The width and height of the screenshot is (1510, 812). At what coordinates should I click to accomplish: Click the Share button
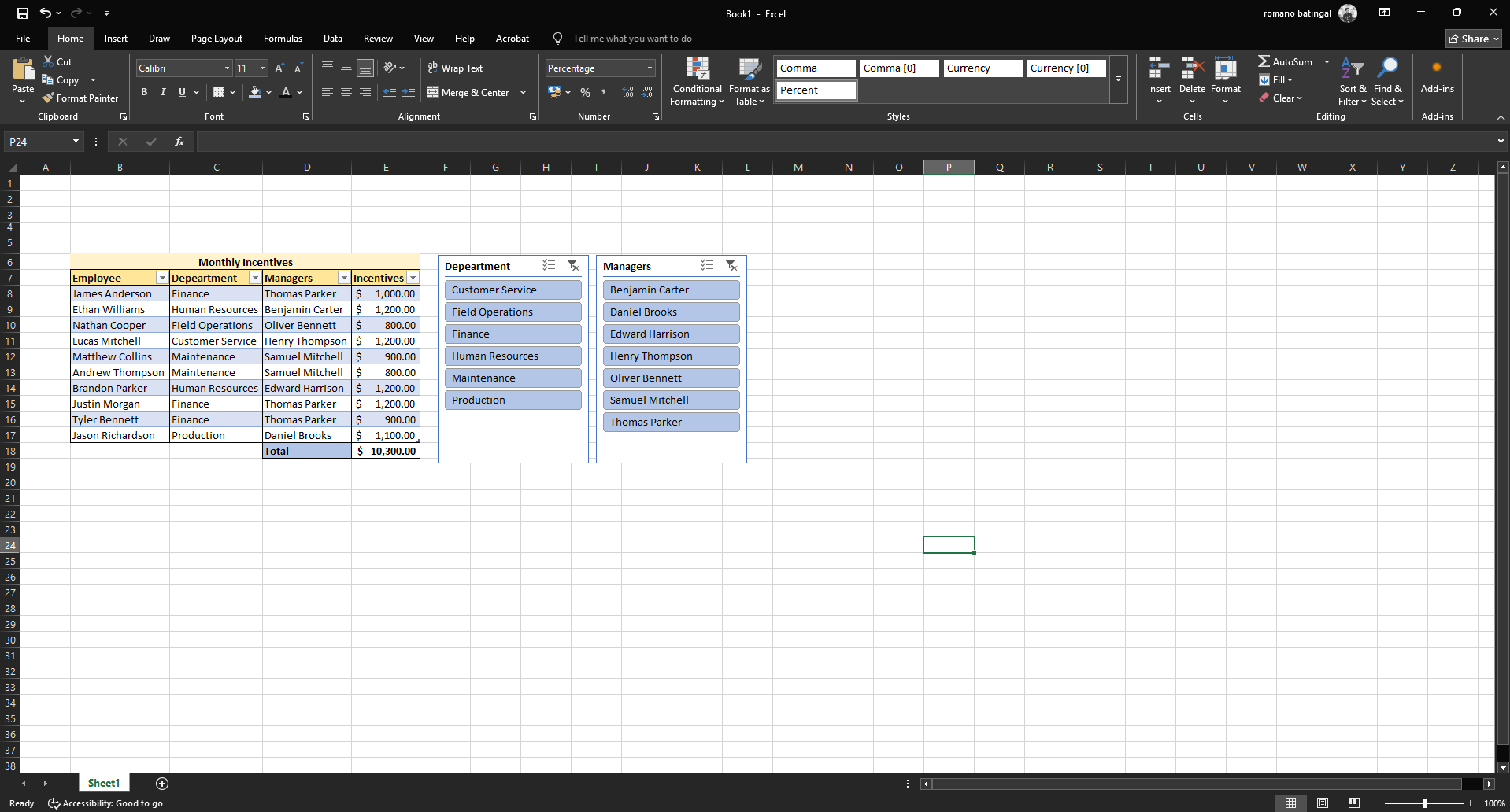1473,39
